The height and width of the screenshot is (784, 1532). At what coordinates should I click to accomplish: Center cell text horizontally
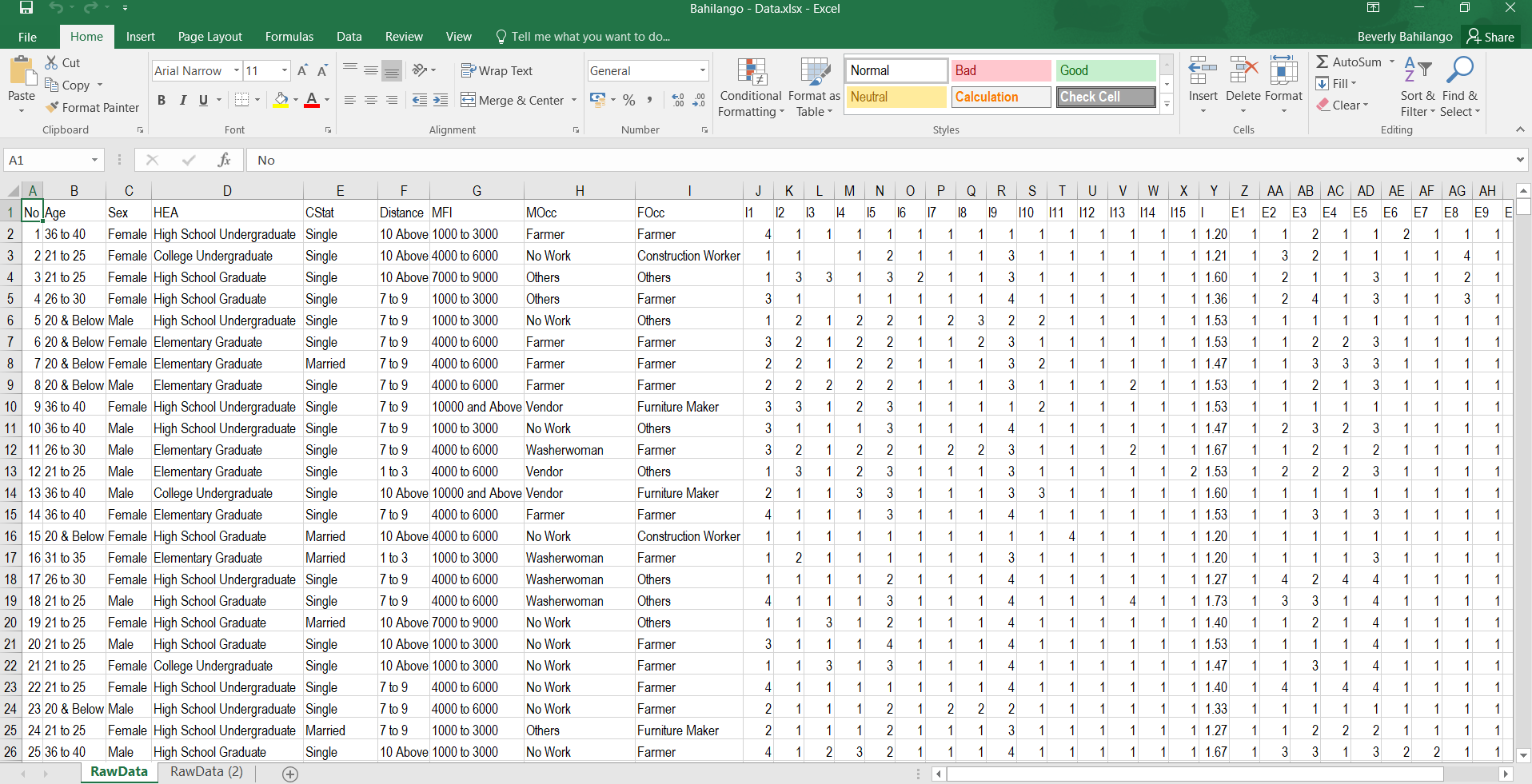371,100
